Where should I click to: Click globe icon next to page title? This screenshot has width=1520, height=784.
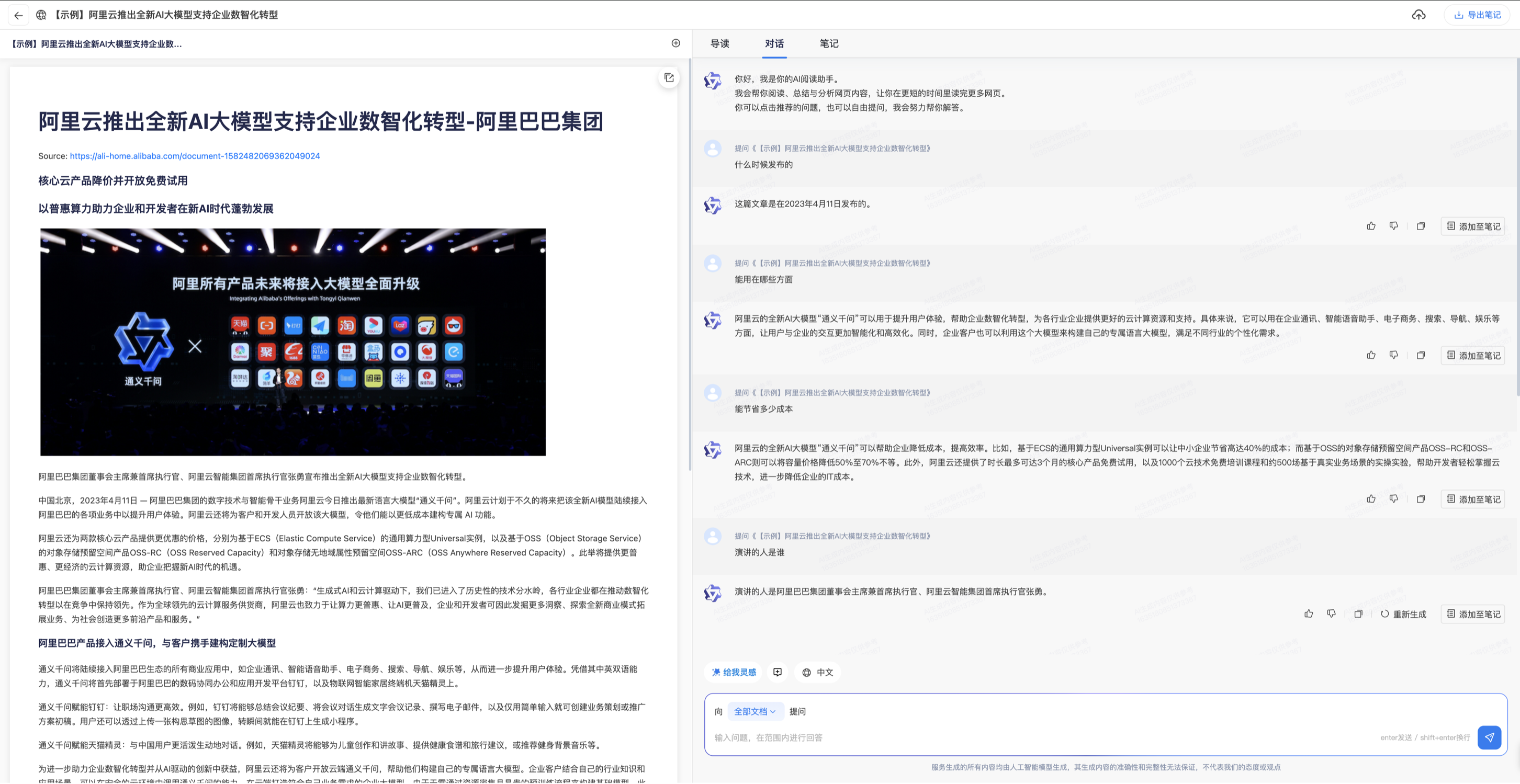click(x=41, y=15)
